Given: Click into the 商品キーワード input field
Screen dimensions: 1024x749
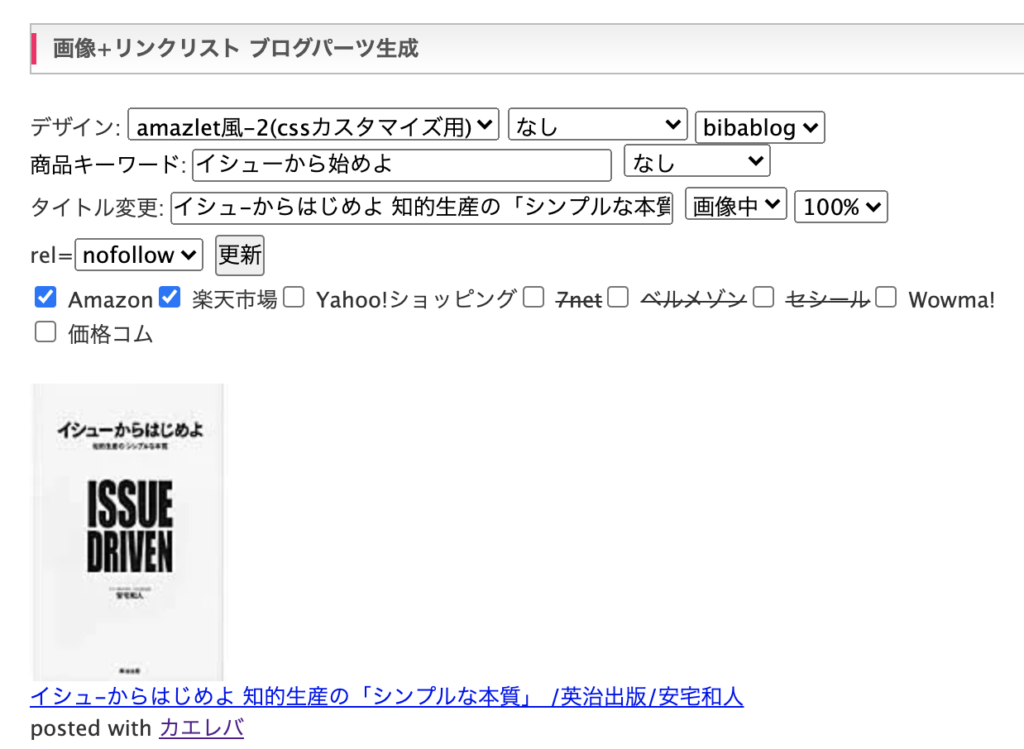Looking at the screenshot, I should [x=402, y=165].
